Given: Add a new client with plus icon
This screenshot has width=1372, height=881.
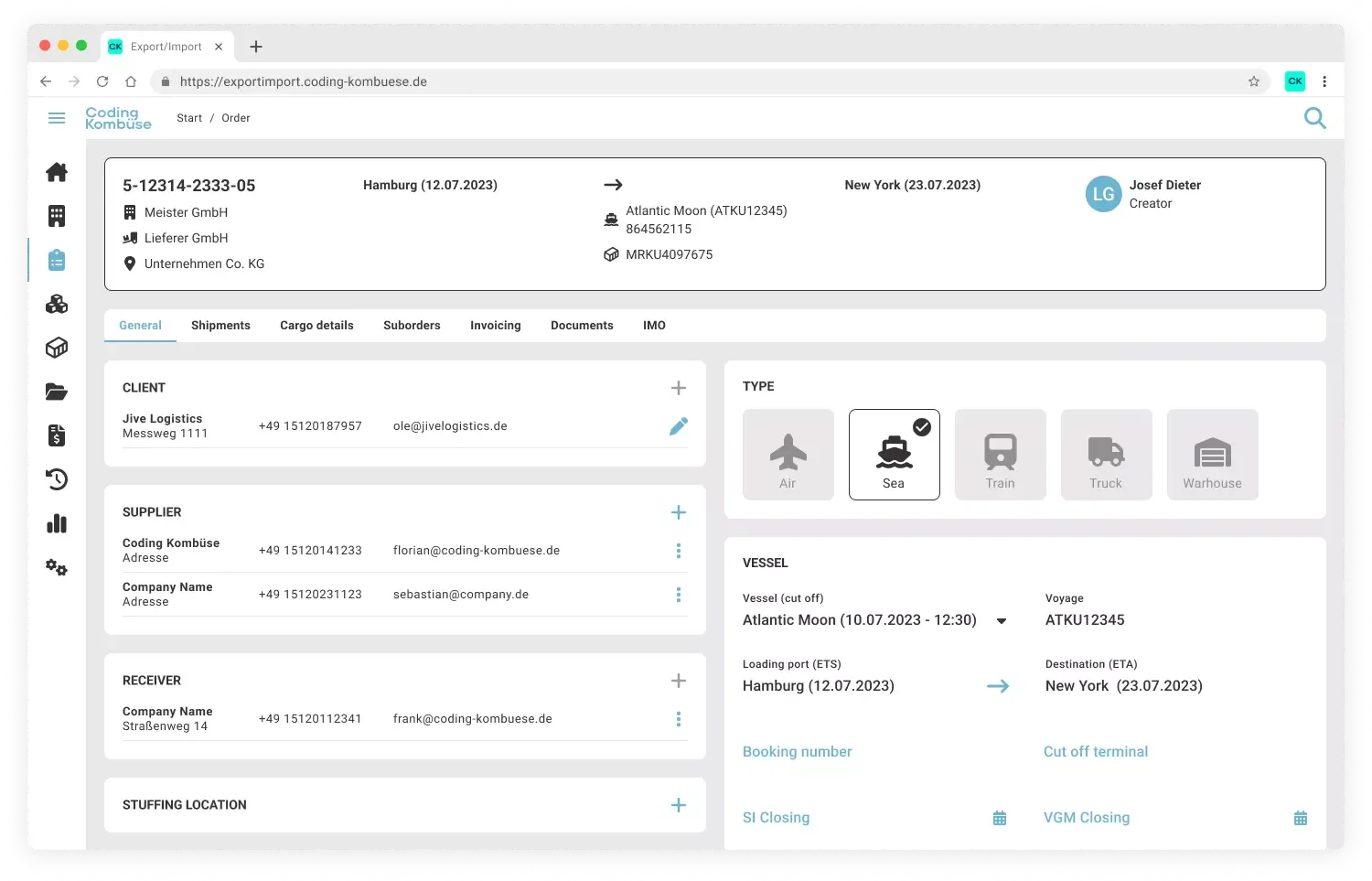Looking at the screenshot, I should [x=679, y=388].
